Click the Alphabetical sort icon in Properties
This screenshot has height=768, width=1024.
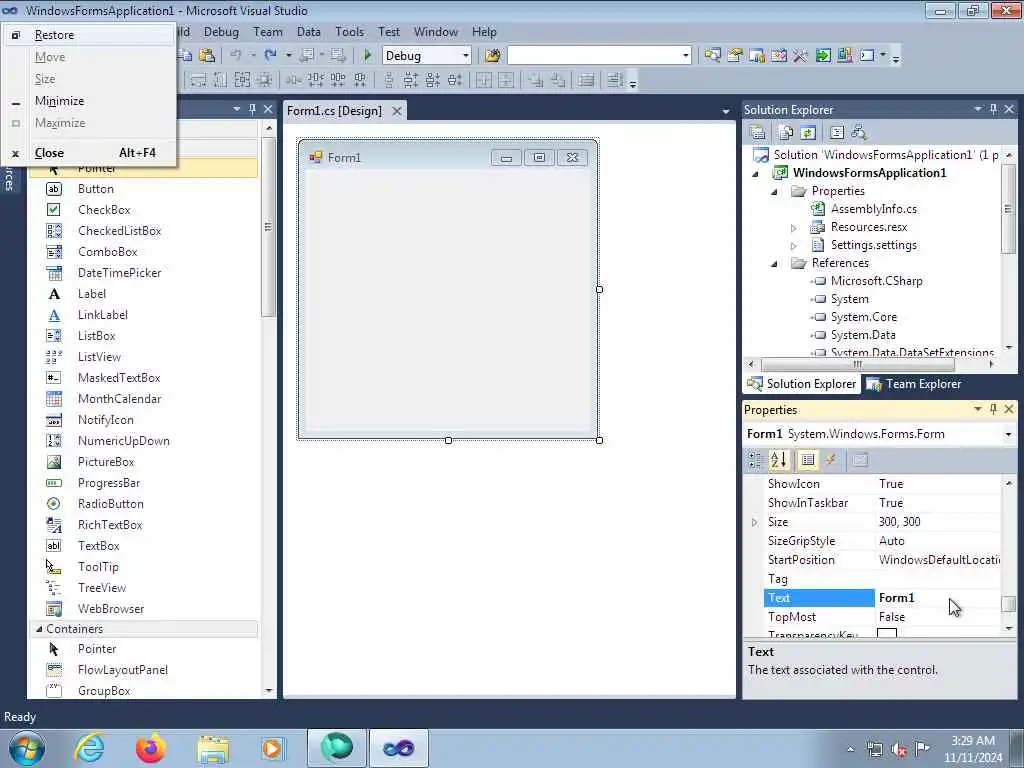click(778, 460)
